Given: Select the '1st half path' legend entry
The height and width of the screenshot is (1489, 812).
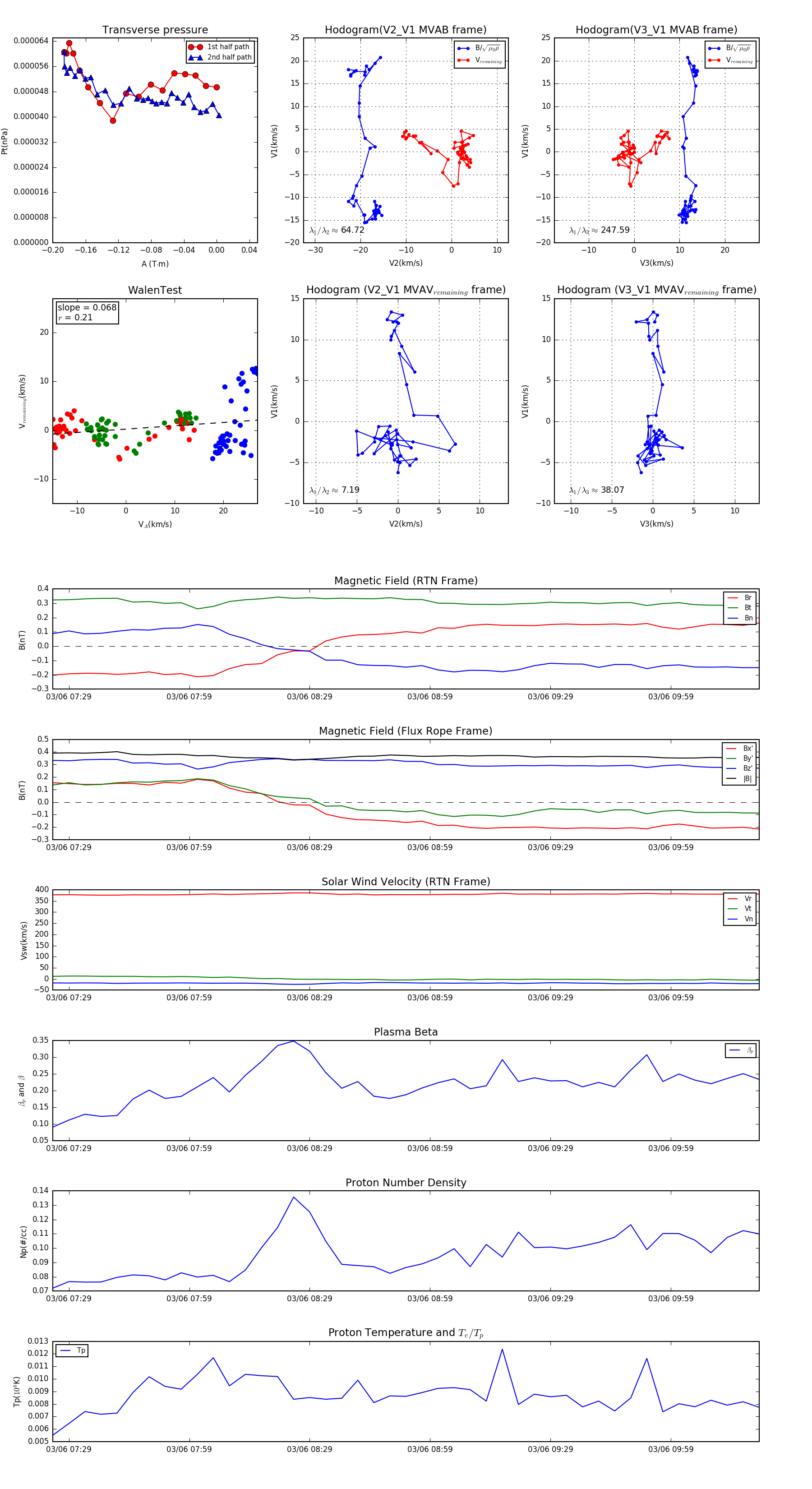Looking at the screenshot, I should point(220,47).
